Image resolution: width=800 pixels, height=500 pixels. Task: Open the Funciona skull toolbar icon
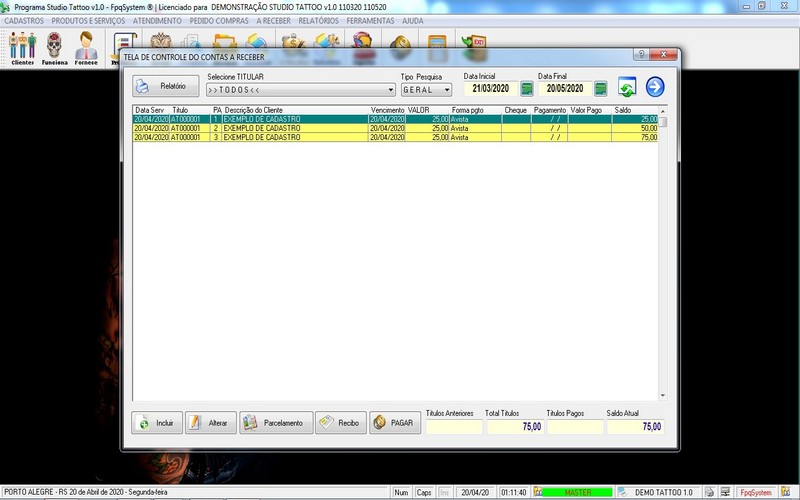(54, 48)
